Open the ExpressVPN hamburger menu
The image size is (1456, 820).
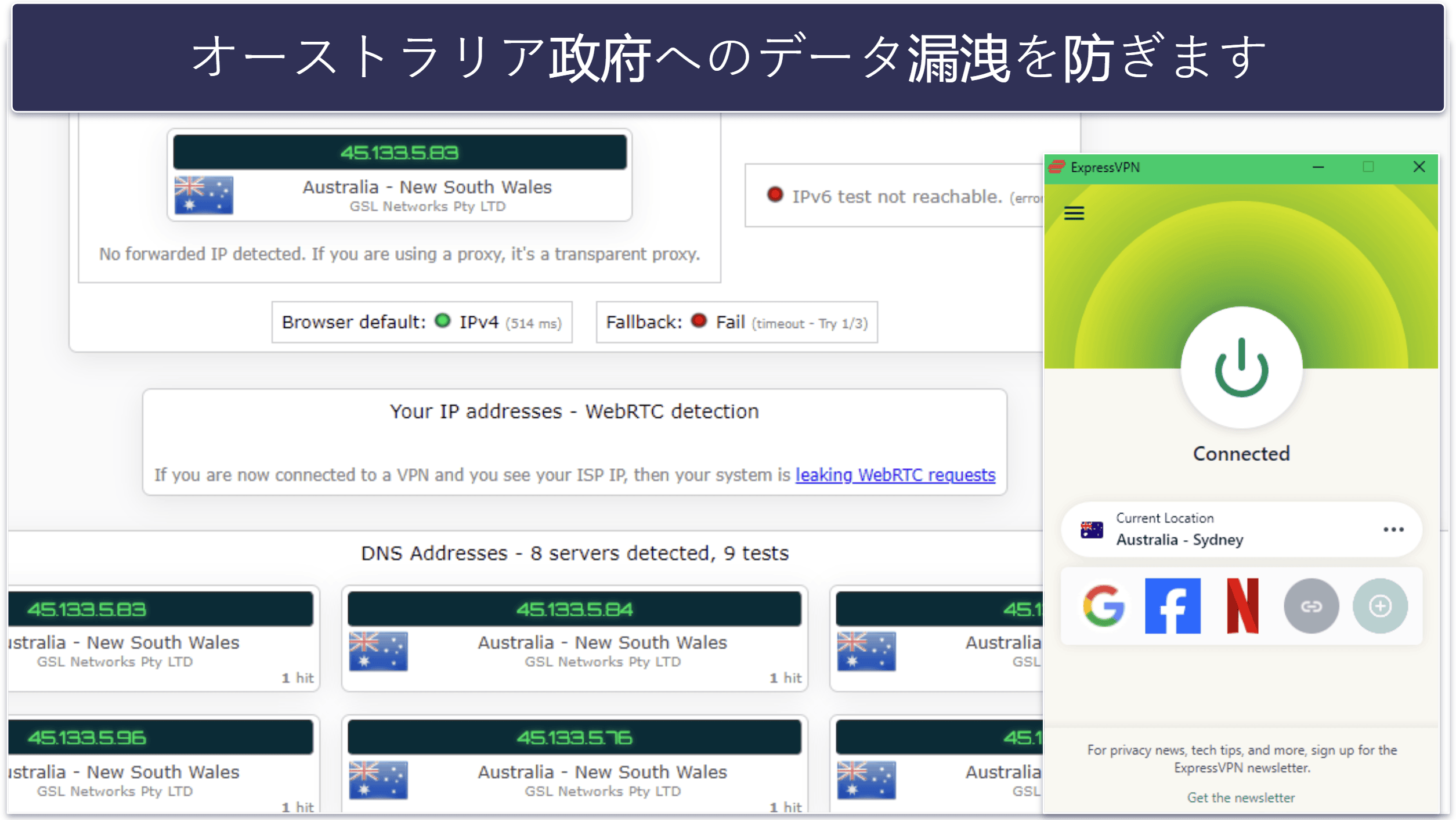pyautogui.click(x=1074, y=213)
